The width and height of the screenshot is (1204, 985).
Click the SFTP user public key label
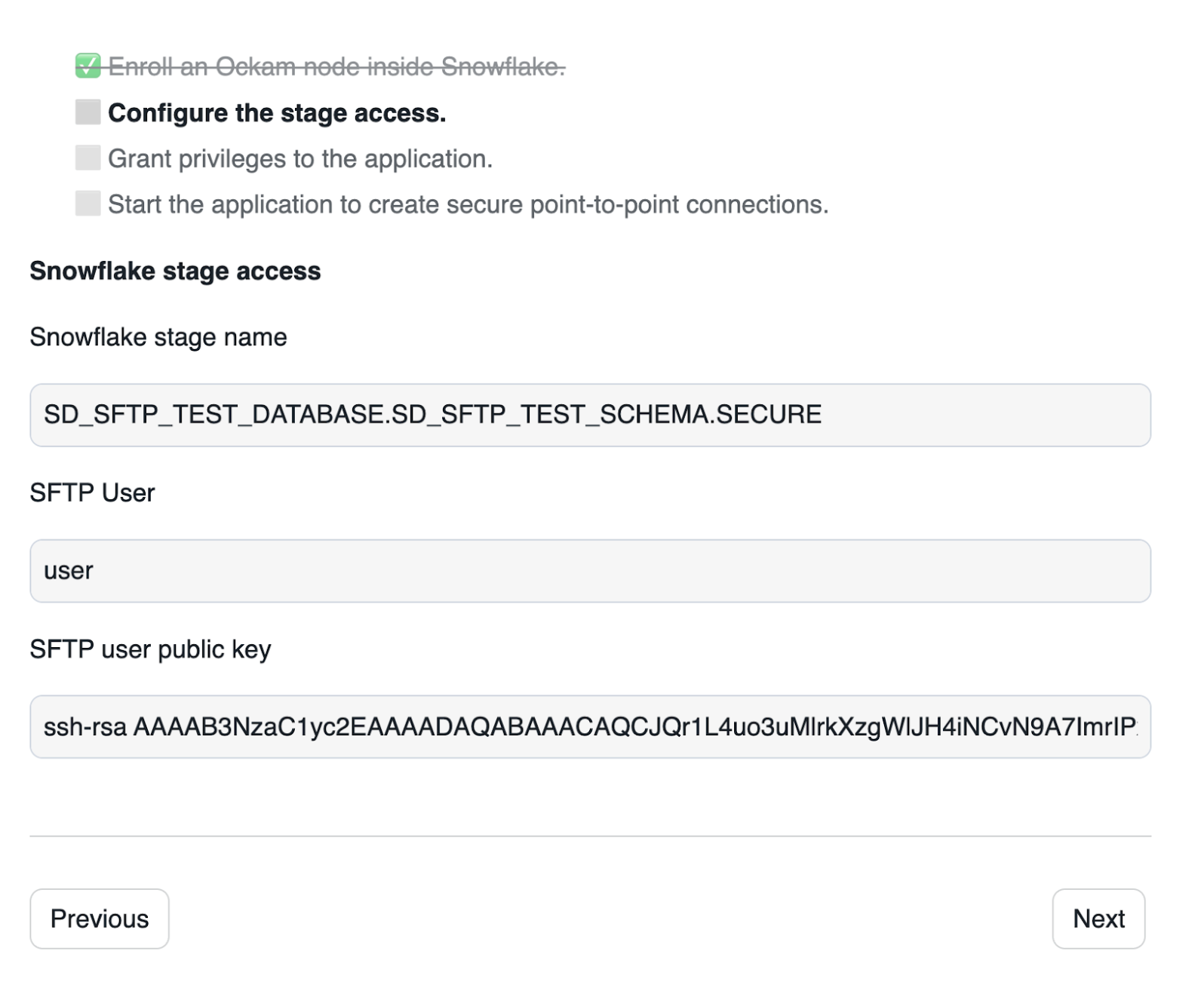(151, 649)
